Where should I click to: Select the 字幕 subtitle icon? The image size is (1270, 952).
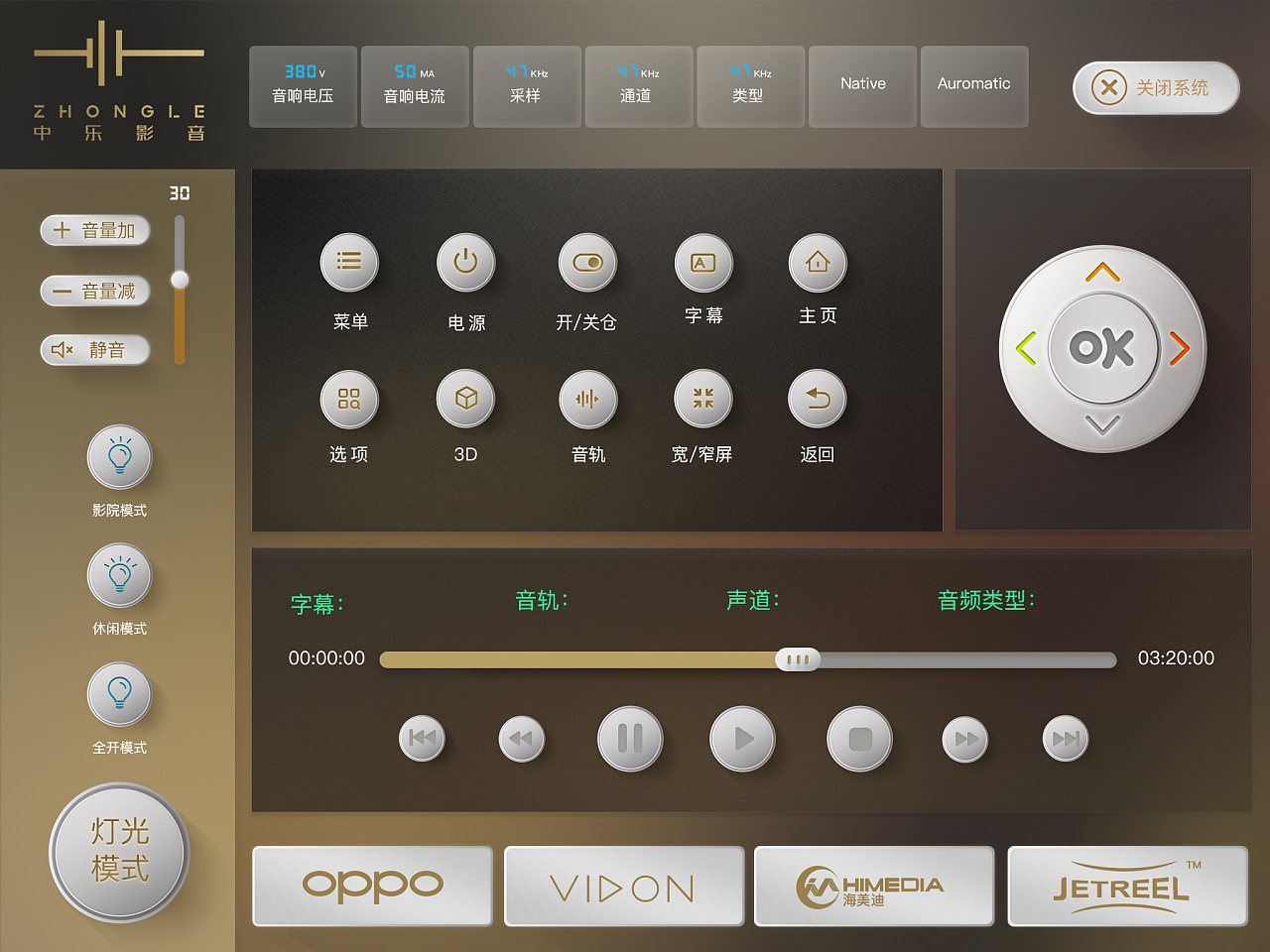pos(703,262)
